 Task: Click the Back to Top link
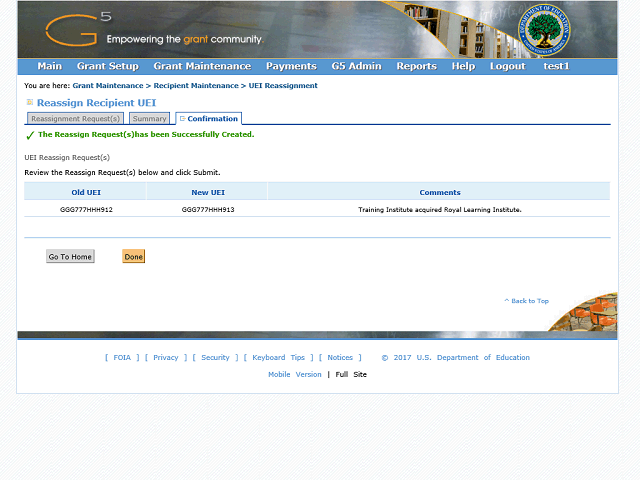(x=527, y=301)
